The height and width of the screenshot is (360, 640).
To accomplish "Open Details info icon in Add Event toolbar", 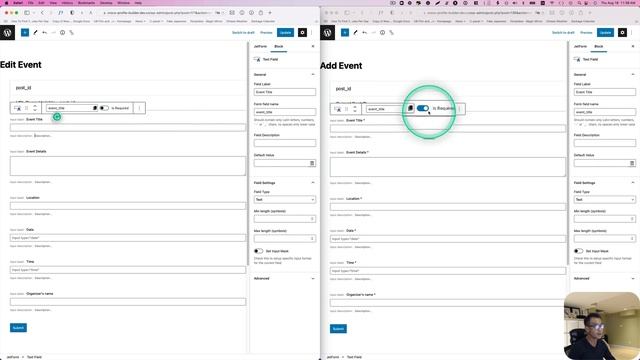I will click(x=382, y=33).
